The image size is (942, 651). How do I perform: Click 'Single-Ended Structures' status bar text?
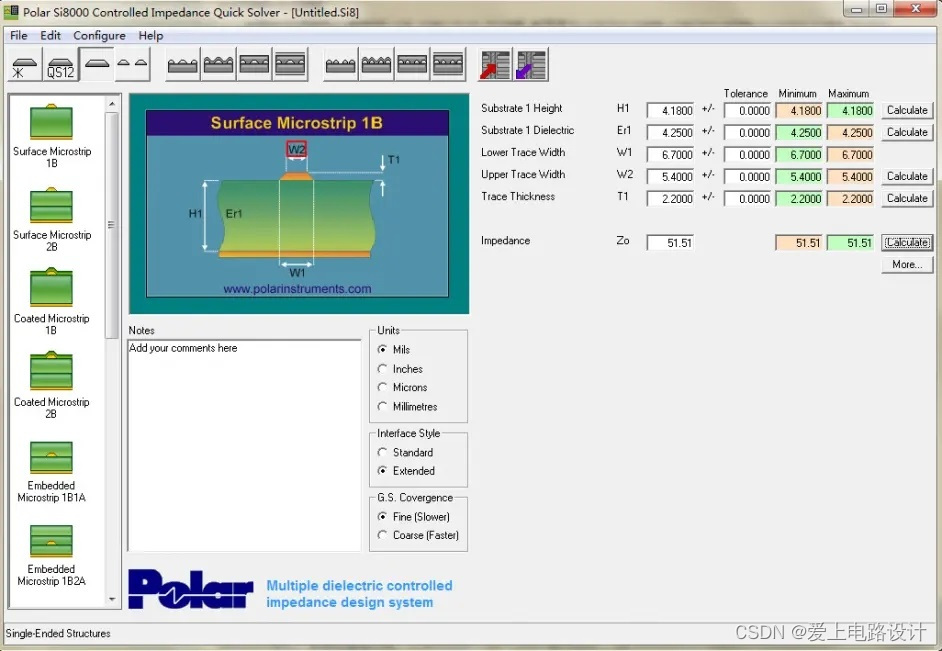58,634
